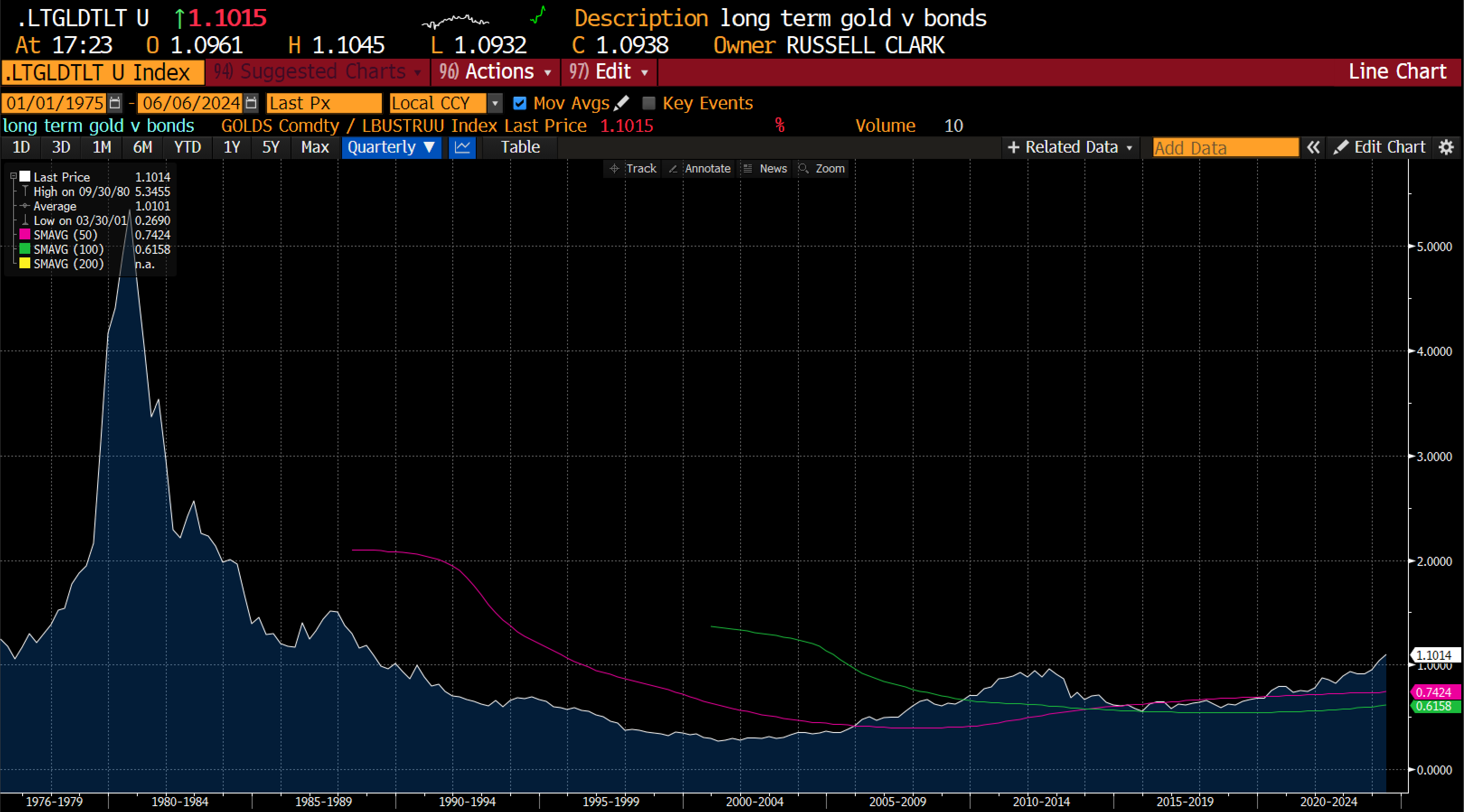Click the moving averages pencil edit icon
Image resolution: width=1464 pixels, height=812 pixels.
tap(622, 103)
